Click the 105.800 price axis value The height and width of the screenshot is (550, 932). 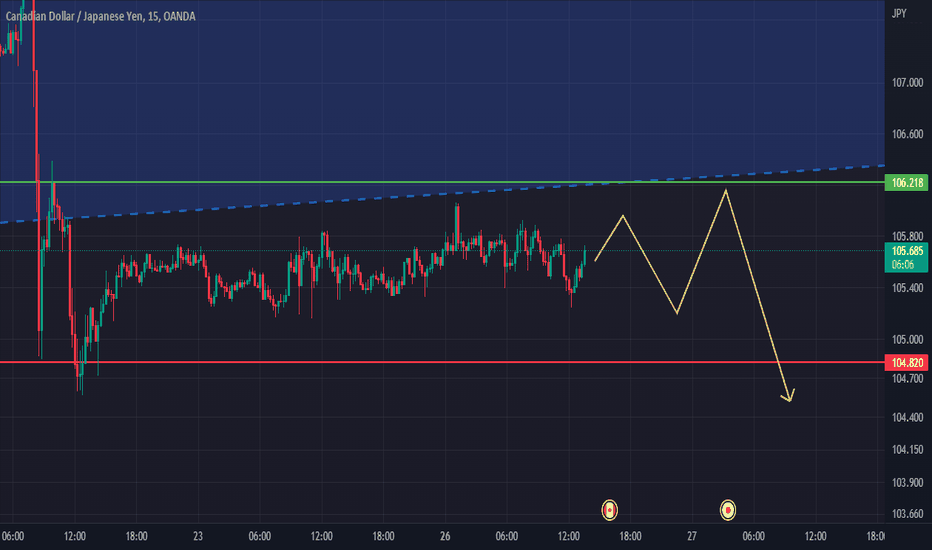coord(907,237)
